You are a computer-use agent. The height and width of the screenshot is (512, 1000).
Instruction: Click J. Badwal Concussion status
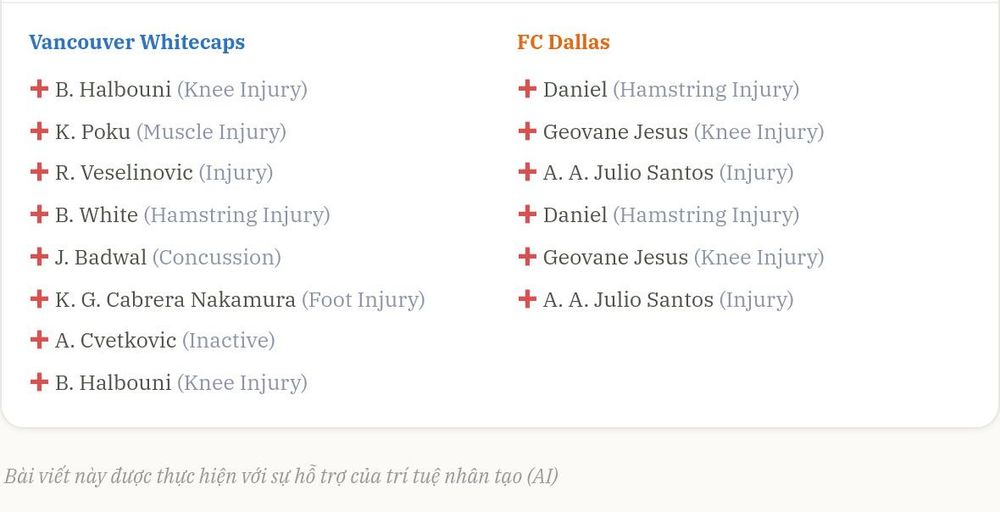point(217,258)
